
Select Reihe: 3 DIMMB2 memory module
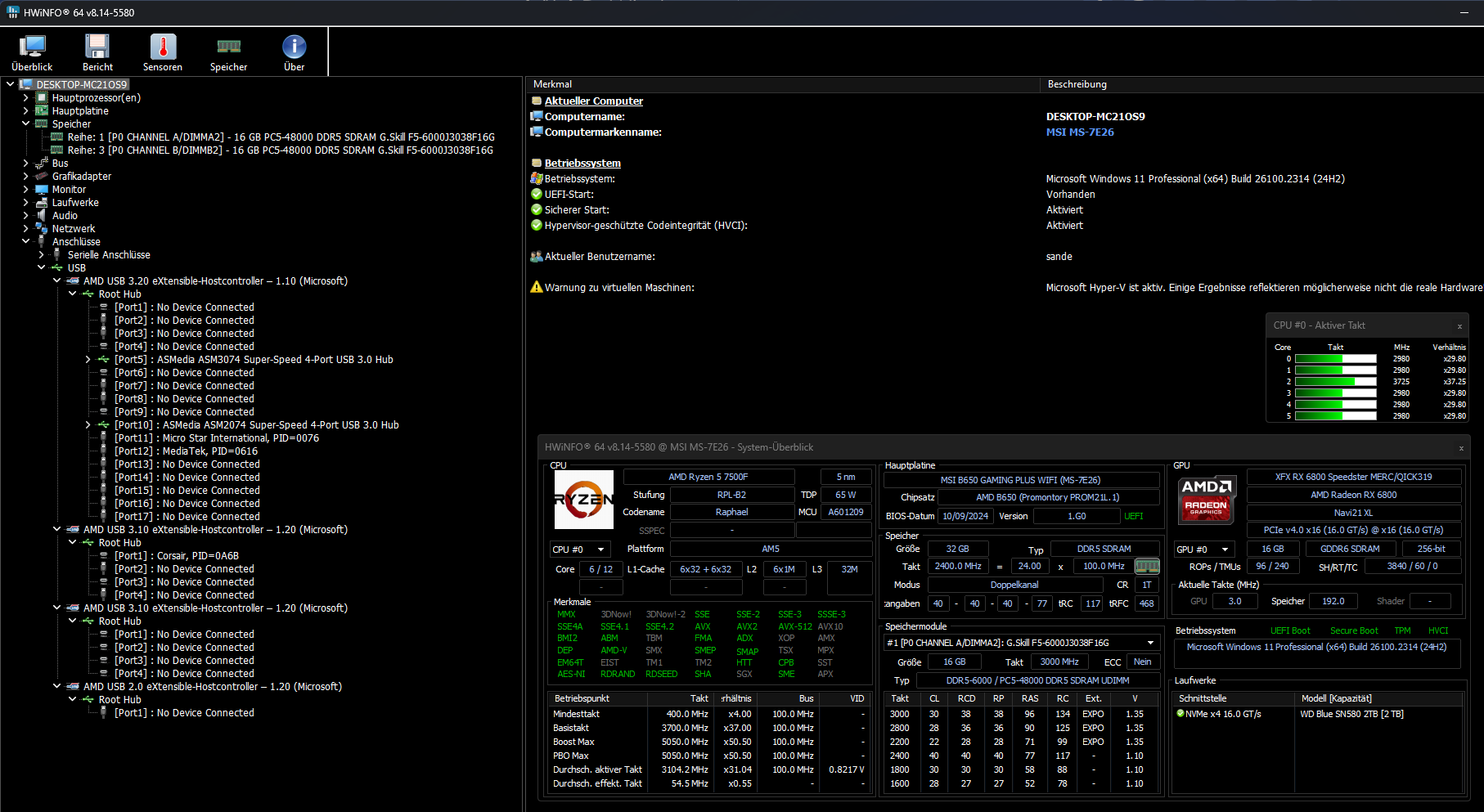[x=281, y=150]
